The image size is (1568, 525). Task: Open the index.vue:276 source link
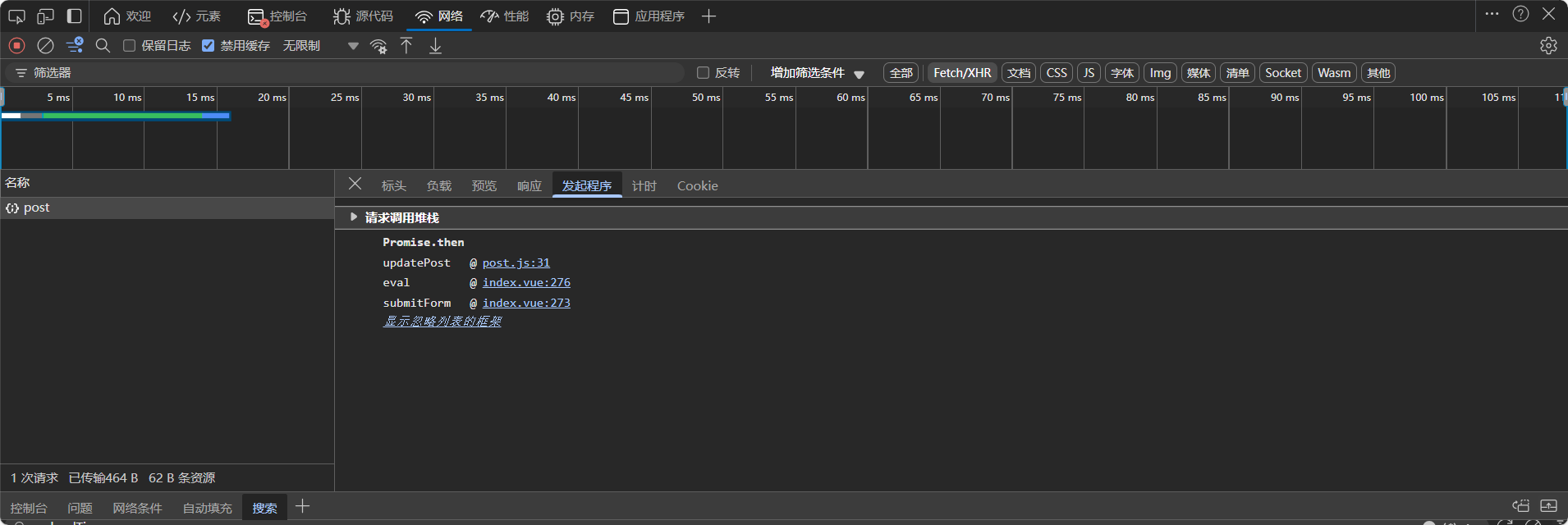526,282
